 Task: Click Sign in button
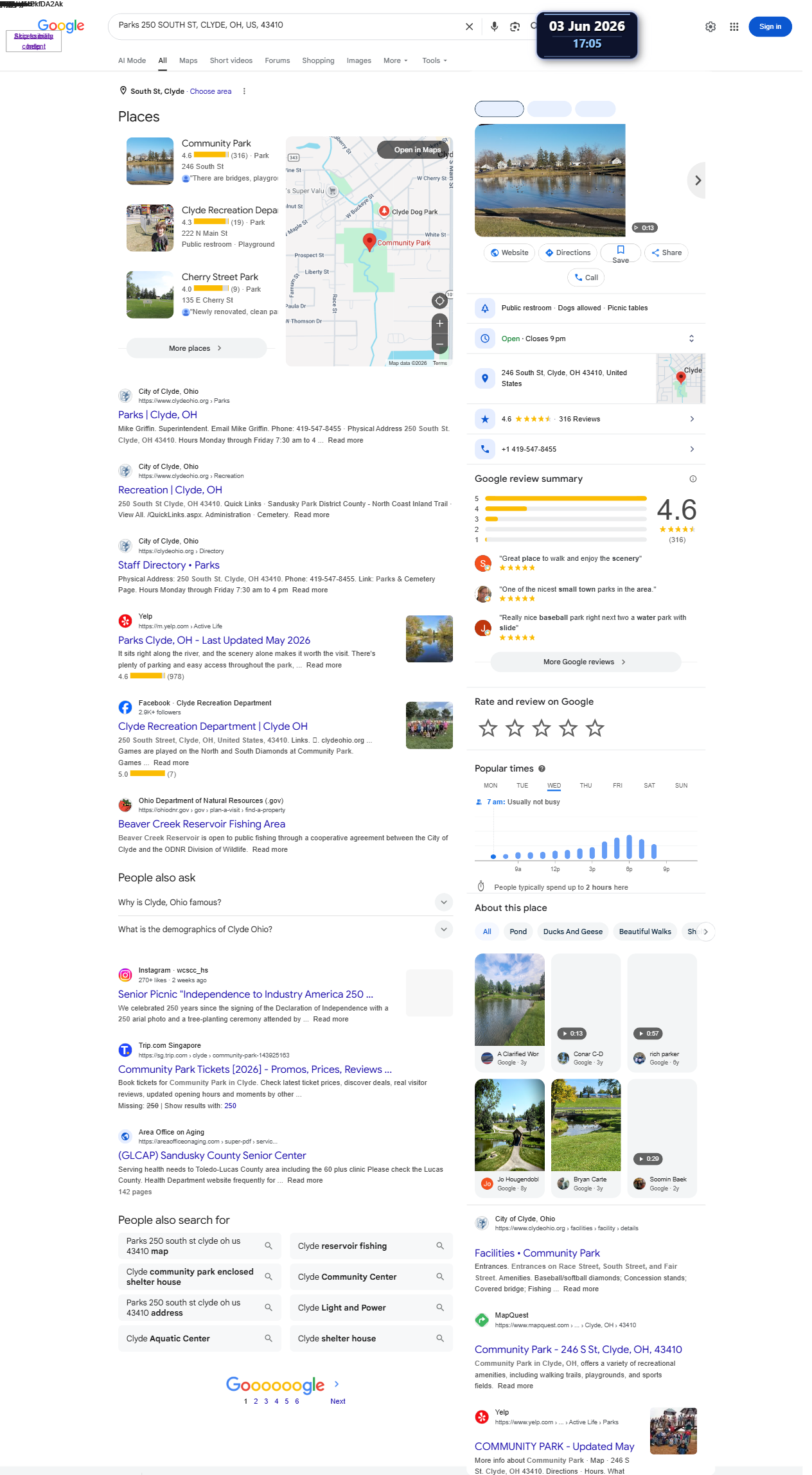(x=770, y=26)
